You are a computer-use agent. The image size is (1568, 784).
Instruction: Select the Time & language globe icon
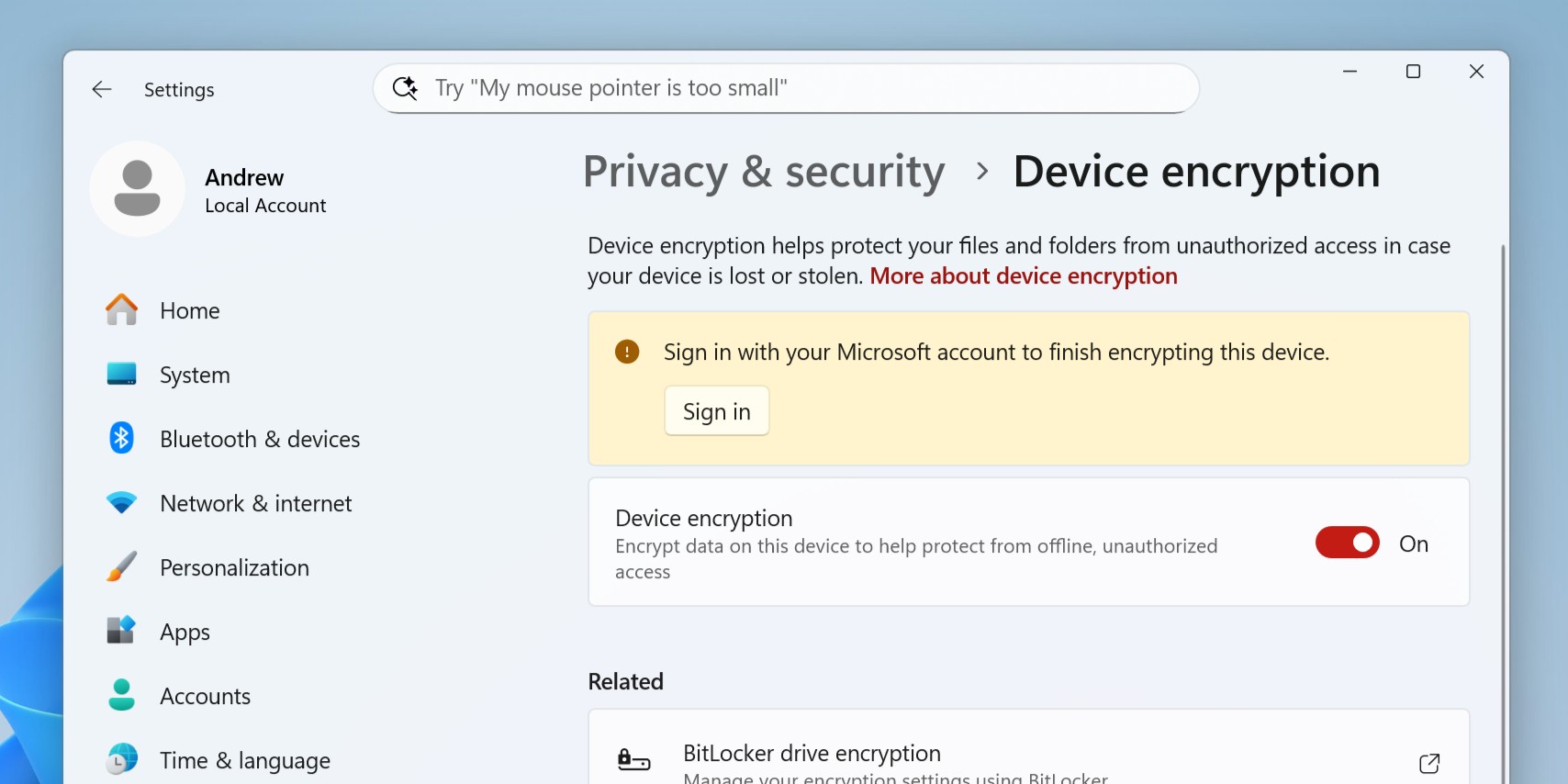[x=121, y=760]
